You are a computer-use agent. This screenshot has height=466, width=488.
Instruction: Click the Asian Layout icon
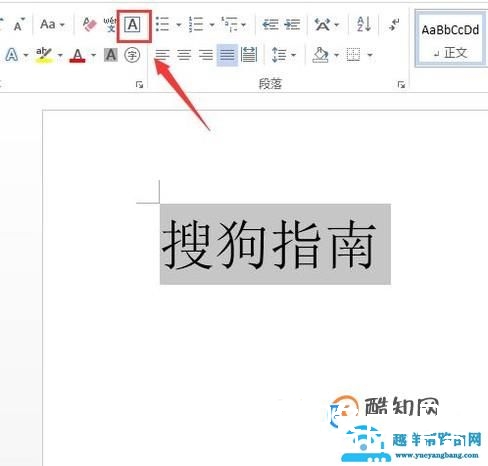(x=322, y=24)
